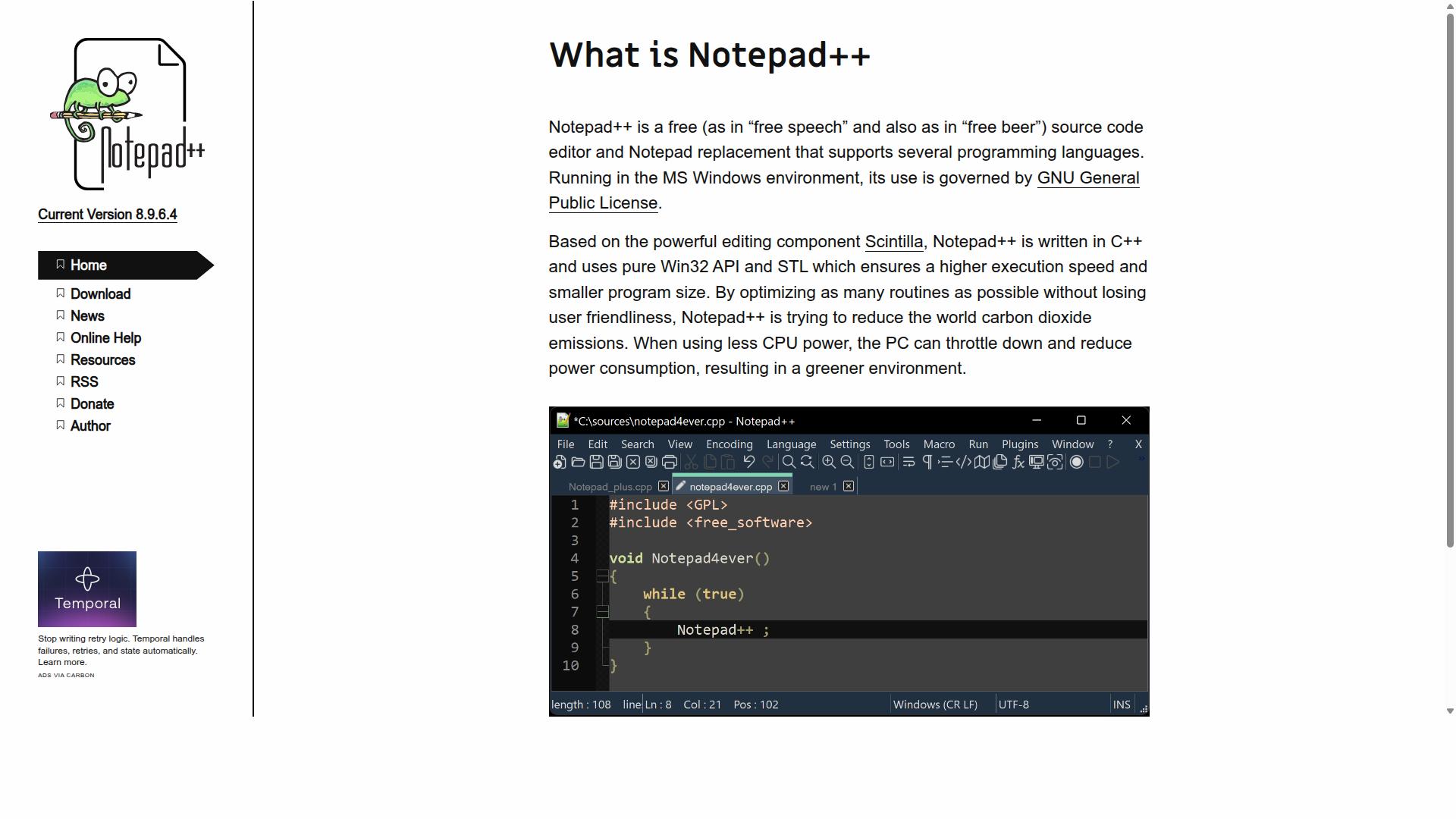Click the Zoom Out icon
This screenshot has height=819, width=1456.
[847, 462]
